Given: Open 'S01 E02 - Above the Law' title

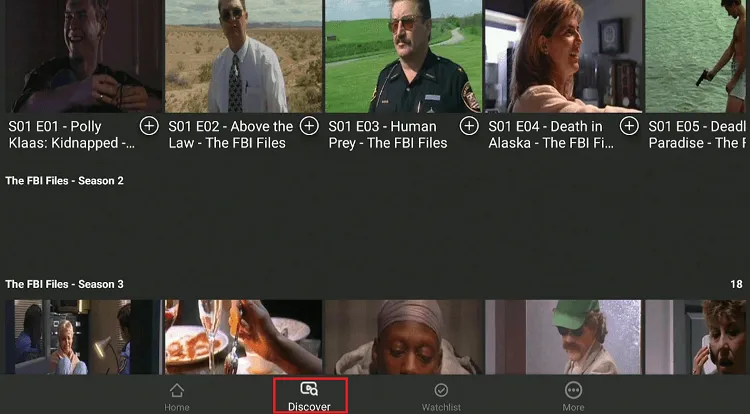Looking at the screenshot, I should click(231, 134).
